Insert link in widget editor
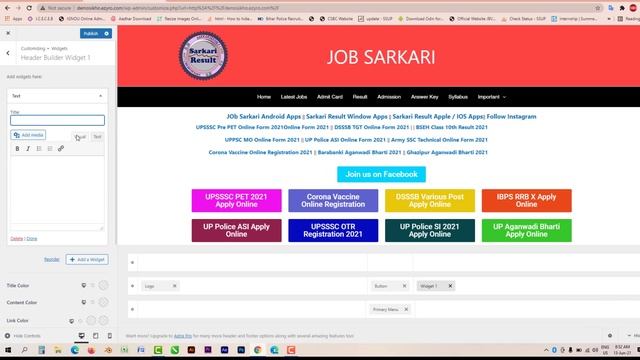Viewport: 640px width, 360px height. pos(61,149)
